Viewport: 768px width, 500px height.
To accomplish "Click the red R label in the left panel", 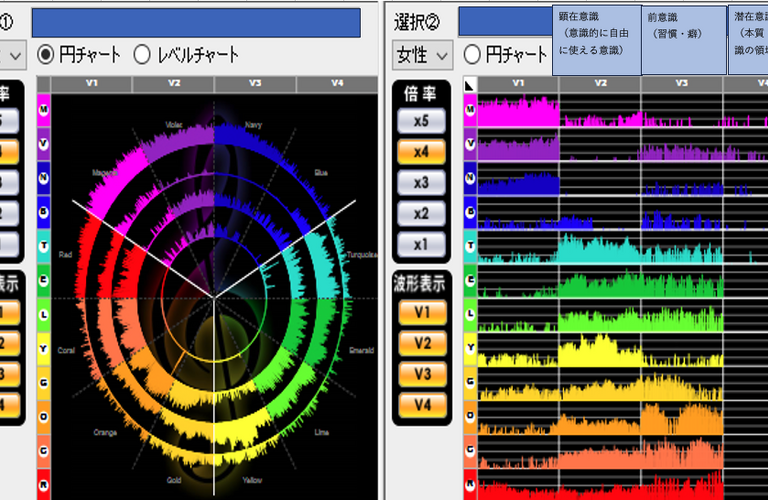I will tap(44, 484).
